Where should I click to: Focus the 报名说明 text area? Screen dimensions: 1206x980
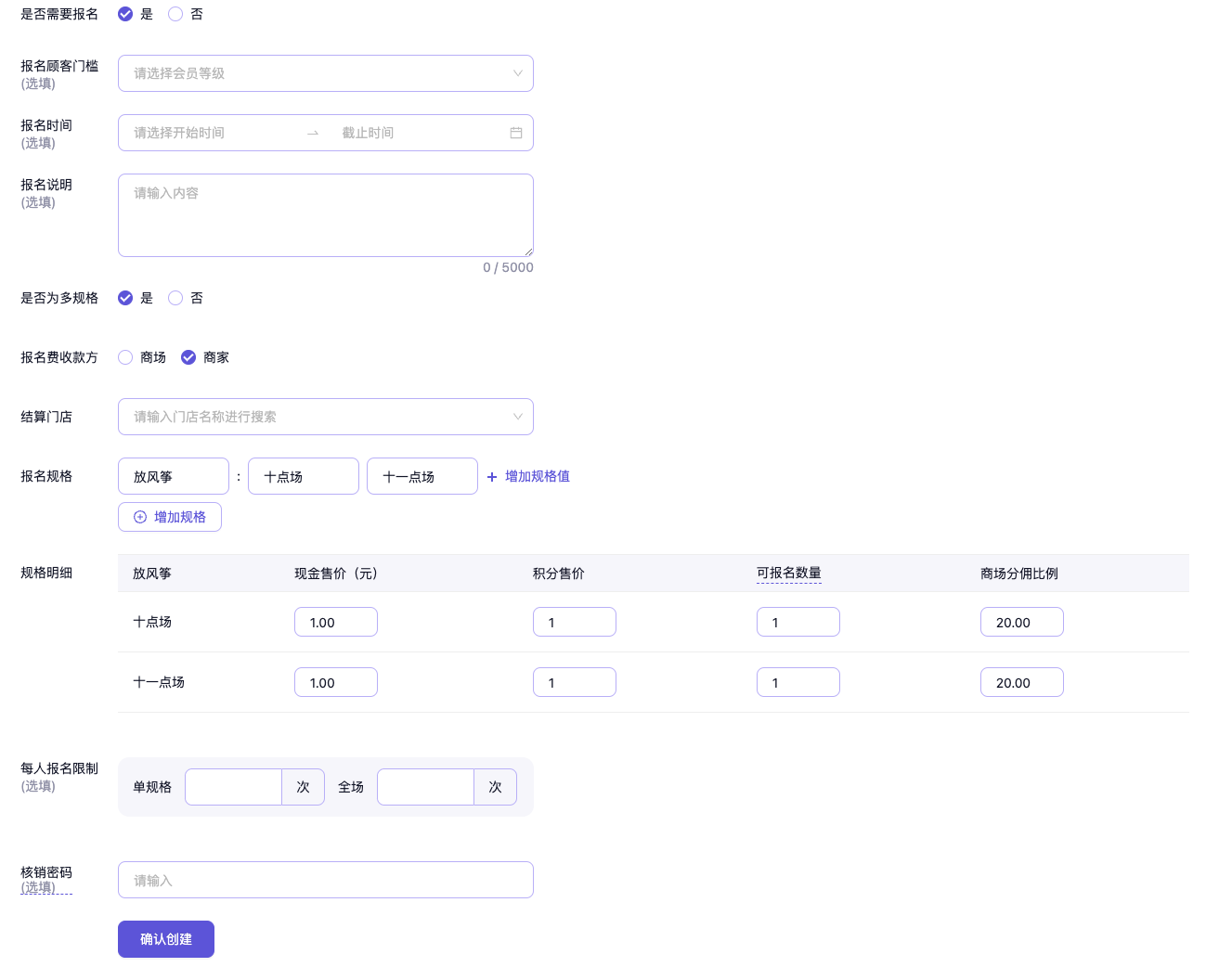click(x=325, y=215)
